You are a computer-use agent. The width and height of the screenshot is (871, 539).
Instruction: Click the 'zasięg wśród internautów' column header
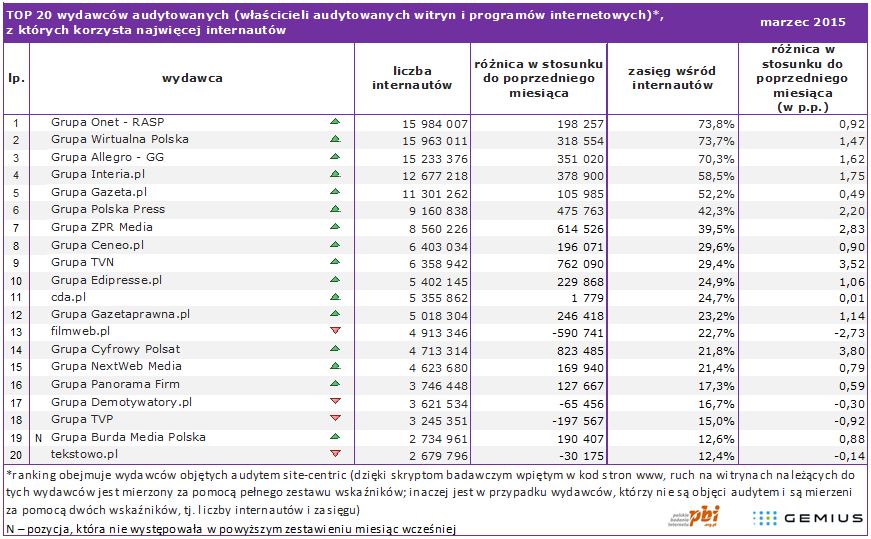click(x=671, y=78)
